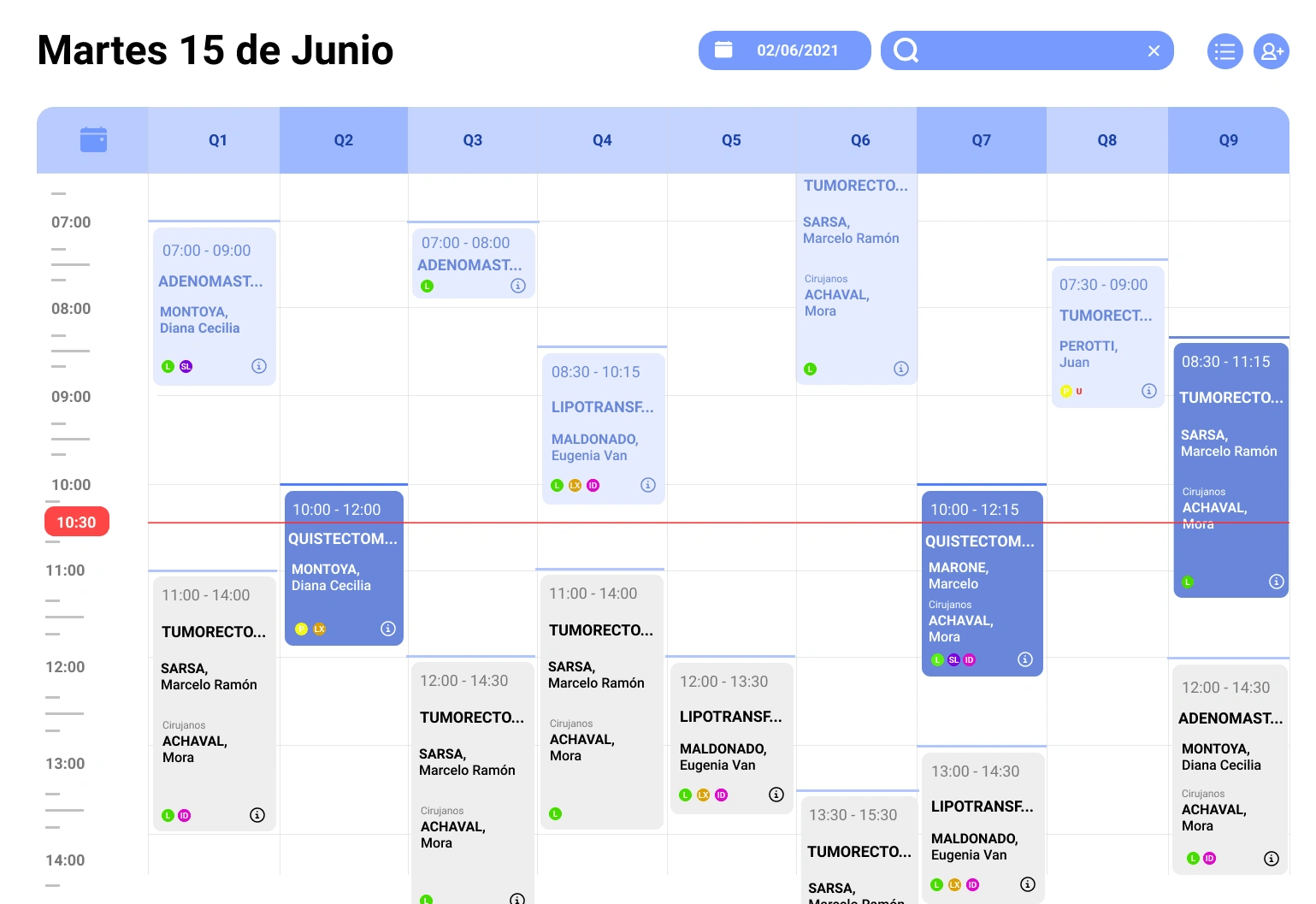
Task: Open info icon on Q1 07:00 - 09:00 card
Action: pyautogui.click(x=259, y=366)
